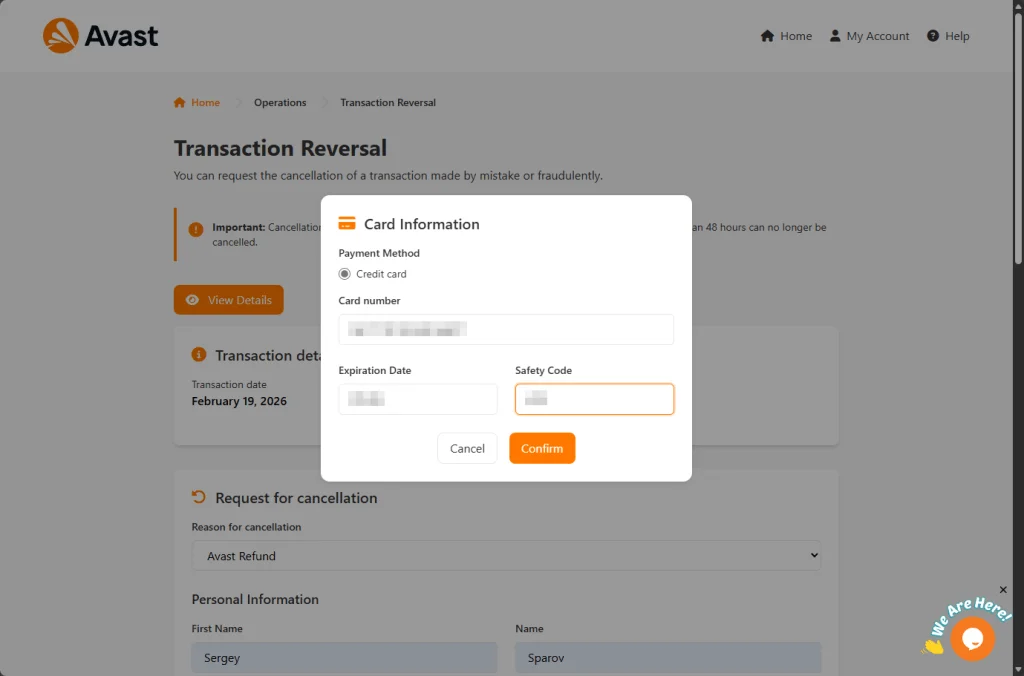1024x676 pixels.
Task: Dismiss the 'We Are Here' chat badge
Action: coord(1003,590)
